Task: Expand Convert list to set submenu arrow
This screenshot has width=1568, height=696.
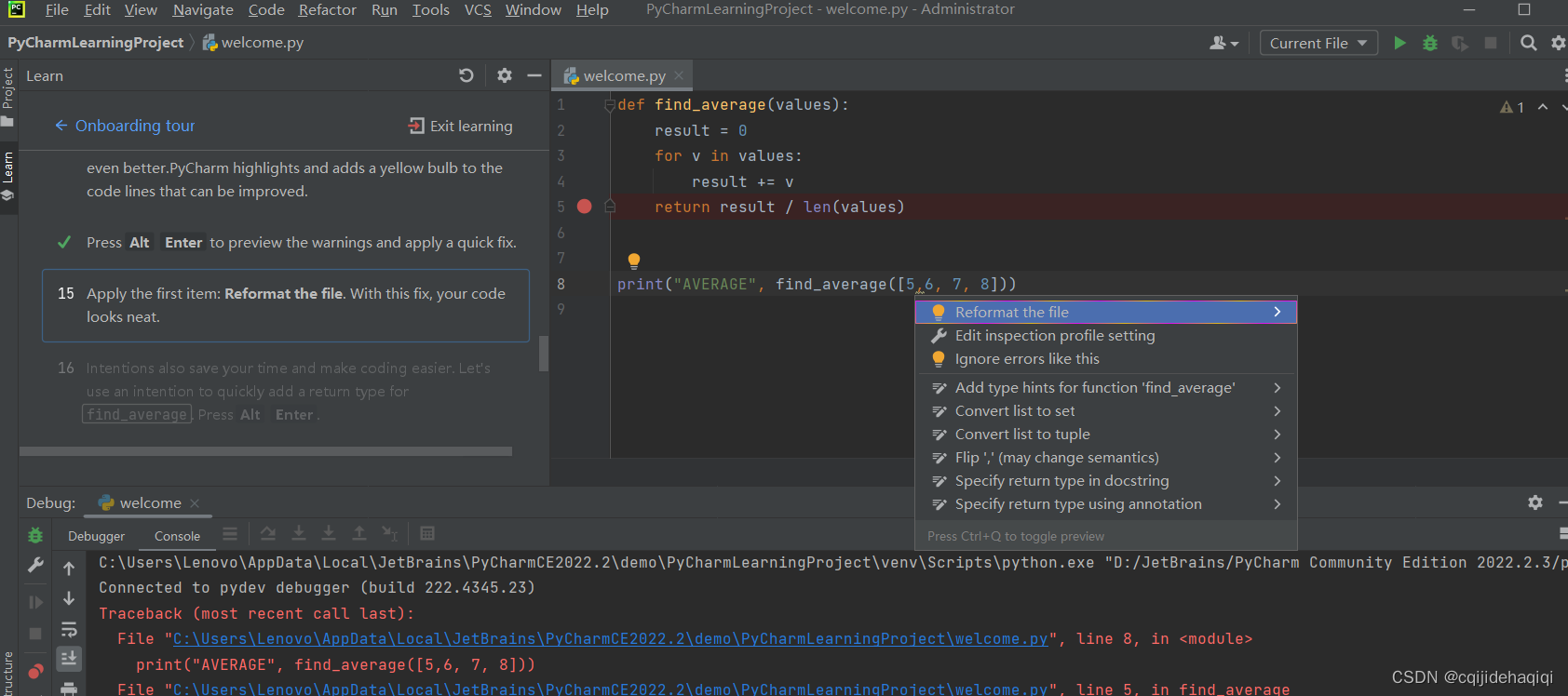Action: (x=1277, y=410)
